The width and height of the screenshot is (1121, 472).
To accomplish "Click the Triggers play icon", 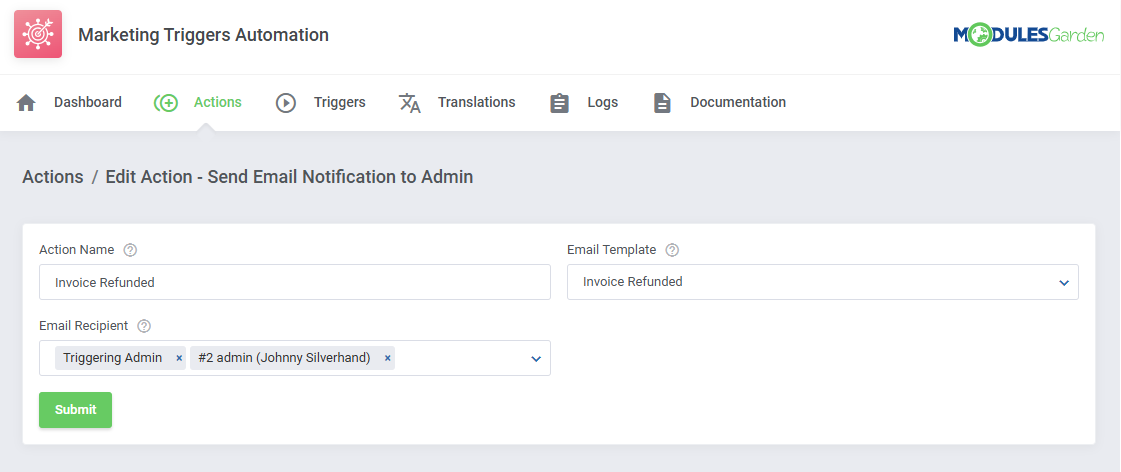I will coord(286,103).
